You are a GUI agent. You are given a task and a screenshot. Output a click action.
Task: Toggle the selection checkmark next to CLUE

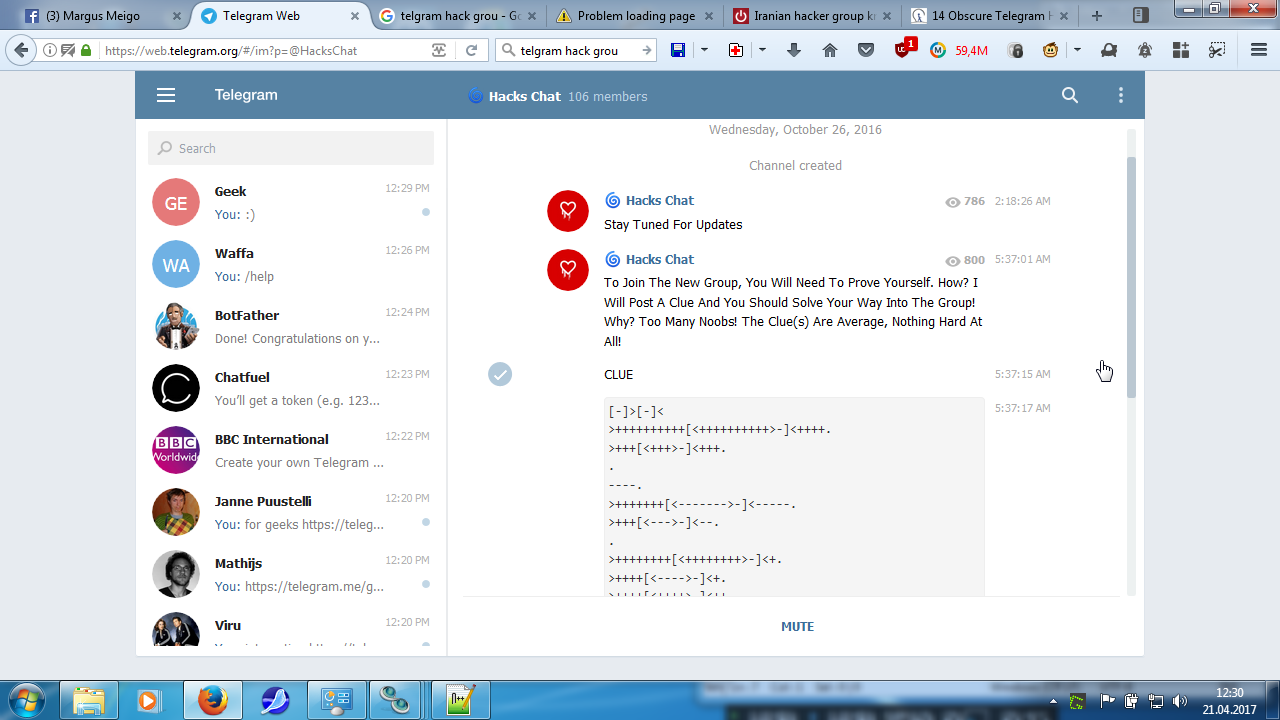coord(500,374)
